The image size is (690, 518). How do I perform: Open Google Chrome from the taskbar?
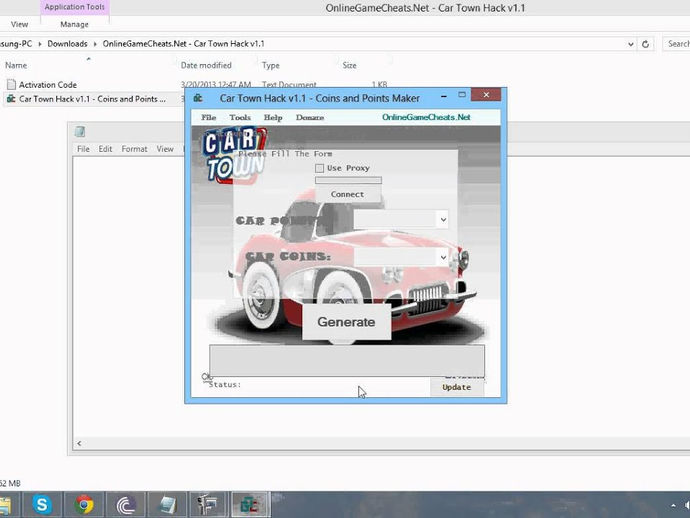tap(84, 504)
